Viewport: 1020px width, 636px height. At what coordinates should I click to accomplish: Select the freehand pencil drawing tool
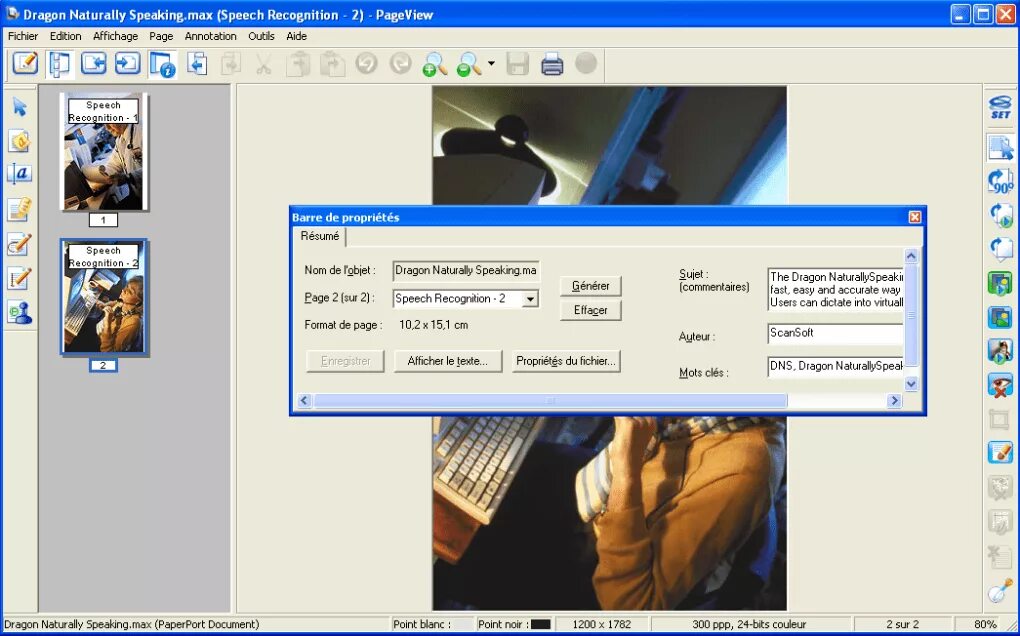(x=20, y=244)
